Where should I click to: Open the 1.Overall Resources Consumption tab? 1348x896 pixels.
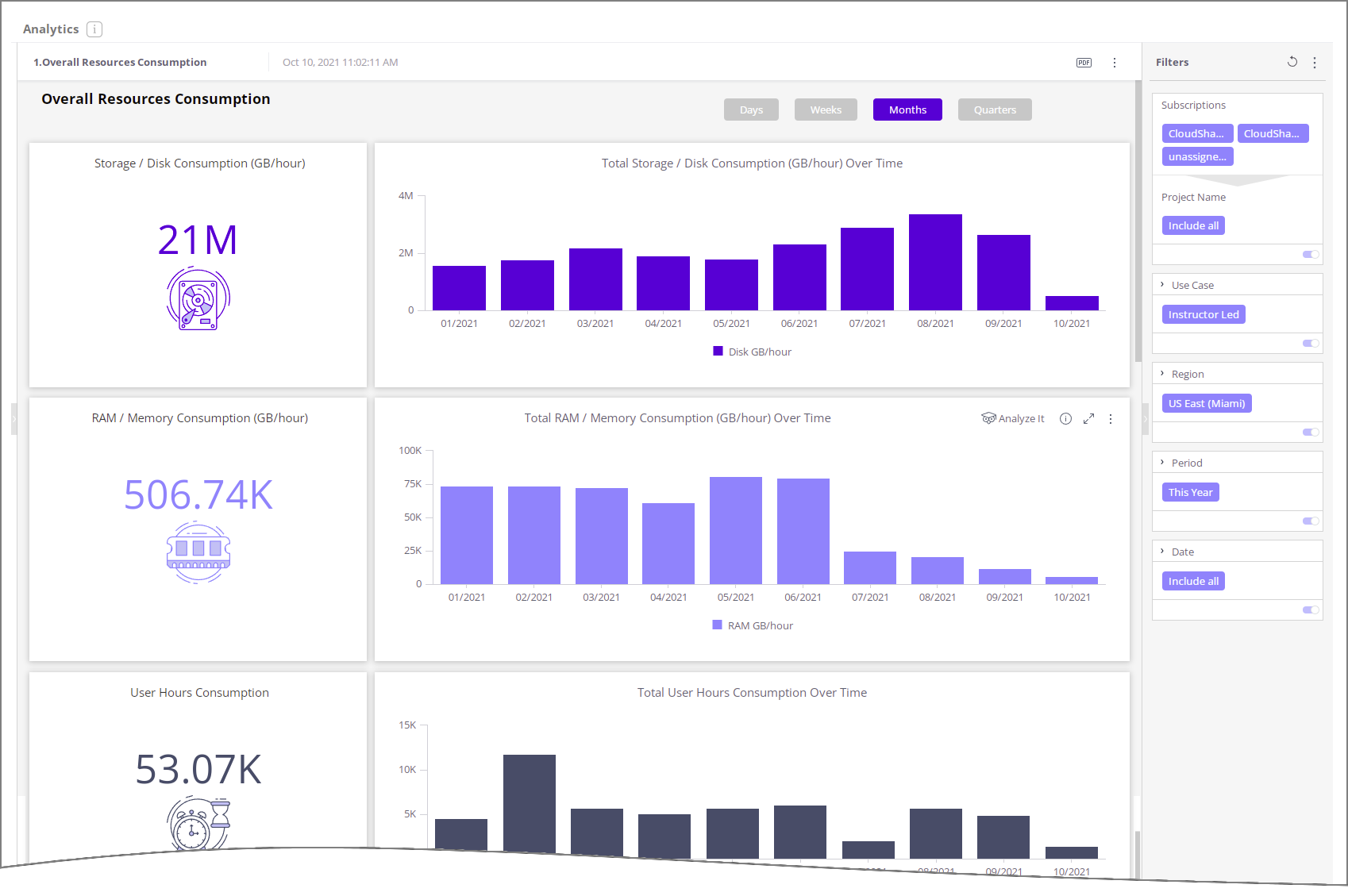point(120,62)
